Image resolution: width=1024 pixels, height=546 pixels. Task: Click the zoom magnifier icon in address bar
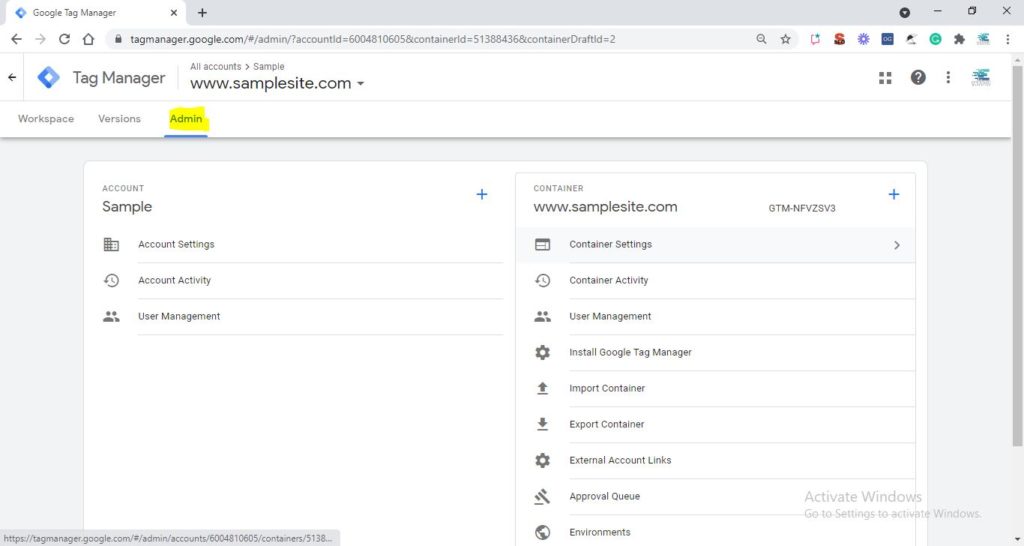tap(761, 39)
